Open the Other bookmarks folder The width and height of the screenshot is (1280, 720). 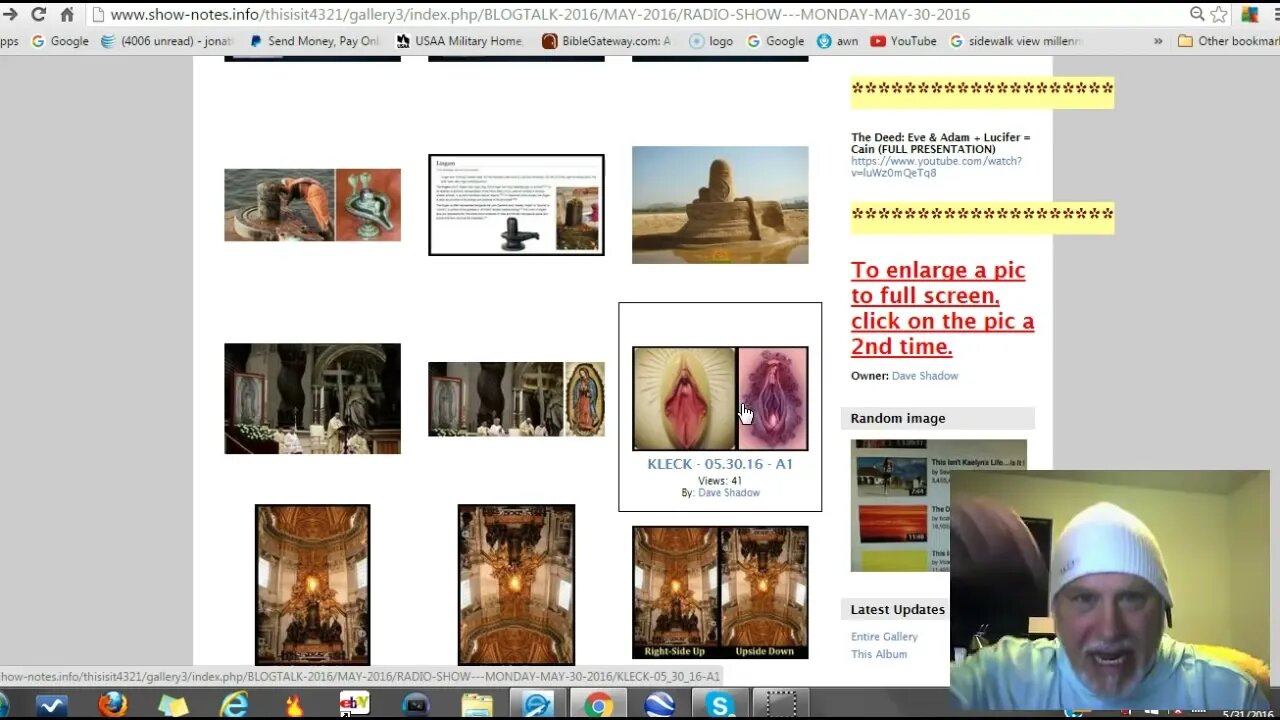1229,41
